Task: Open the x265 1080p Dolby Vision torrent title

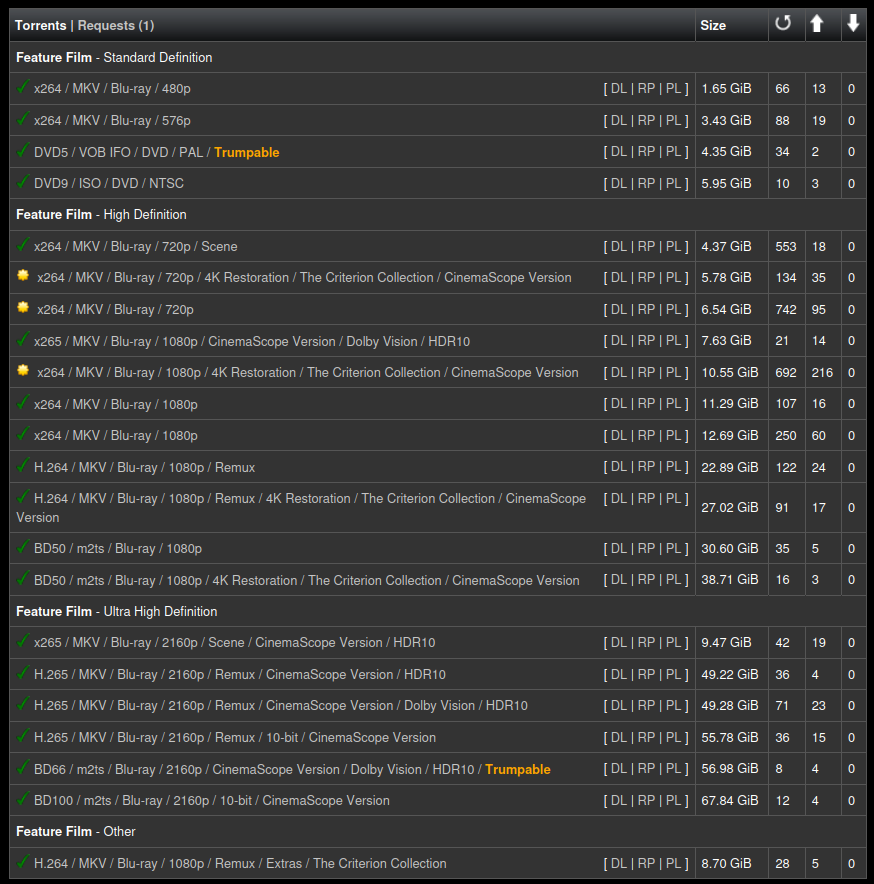Action: click(251, 341)
